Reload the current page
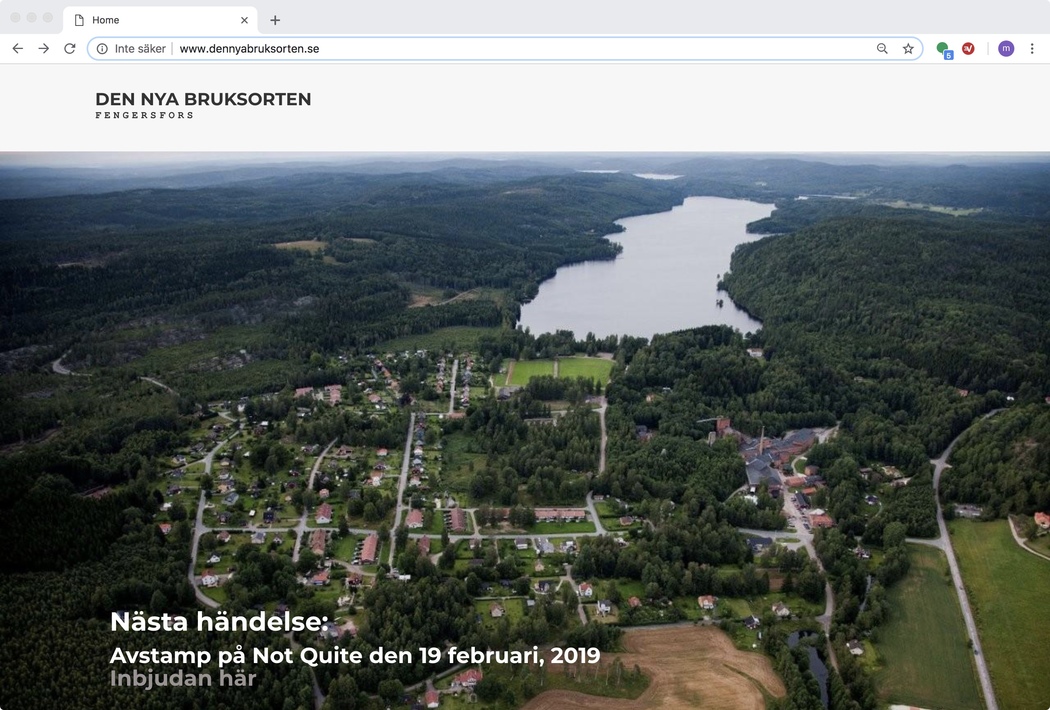The width and height of the screenshot is (1050, 710). [x=70, y=48]
